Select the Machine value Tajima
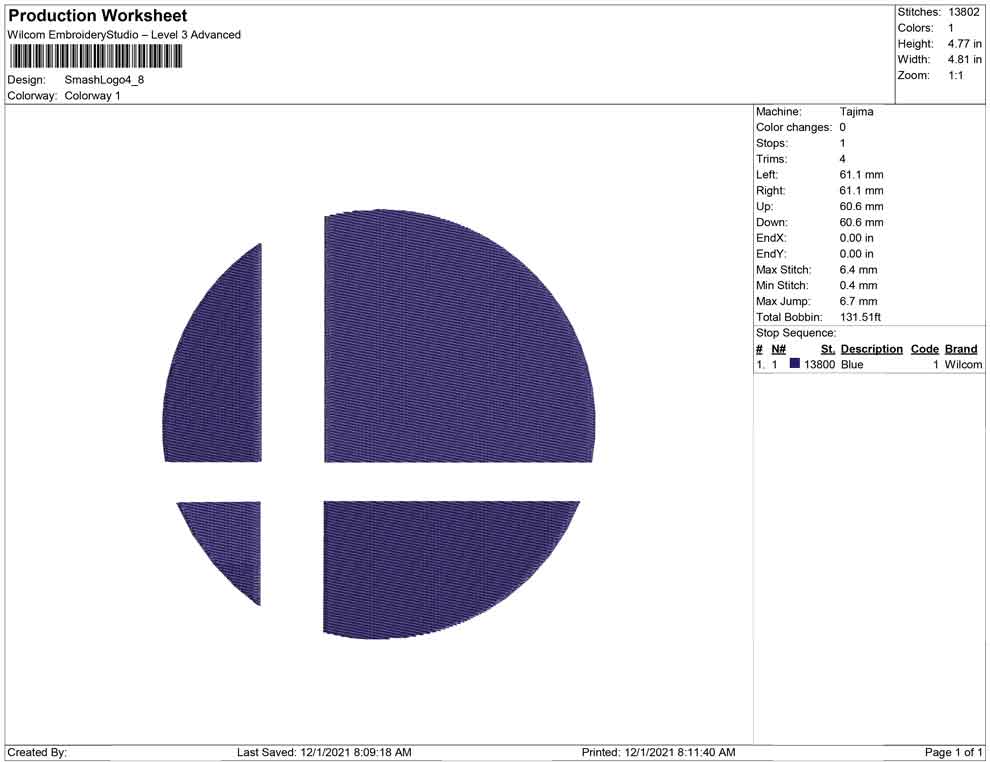 856,112
